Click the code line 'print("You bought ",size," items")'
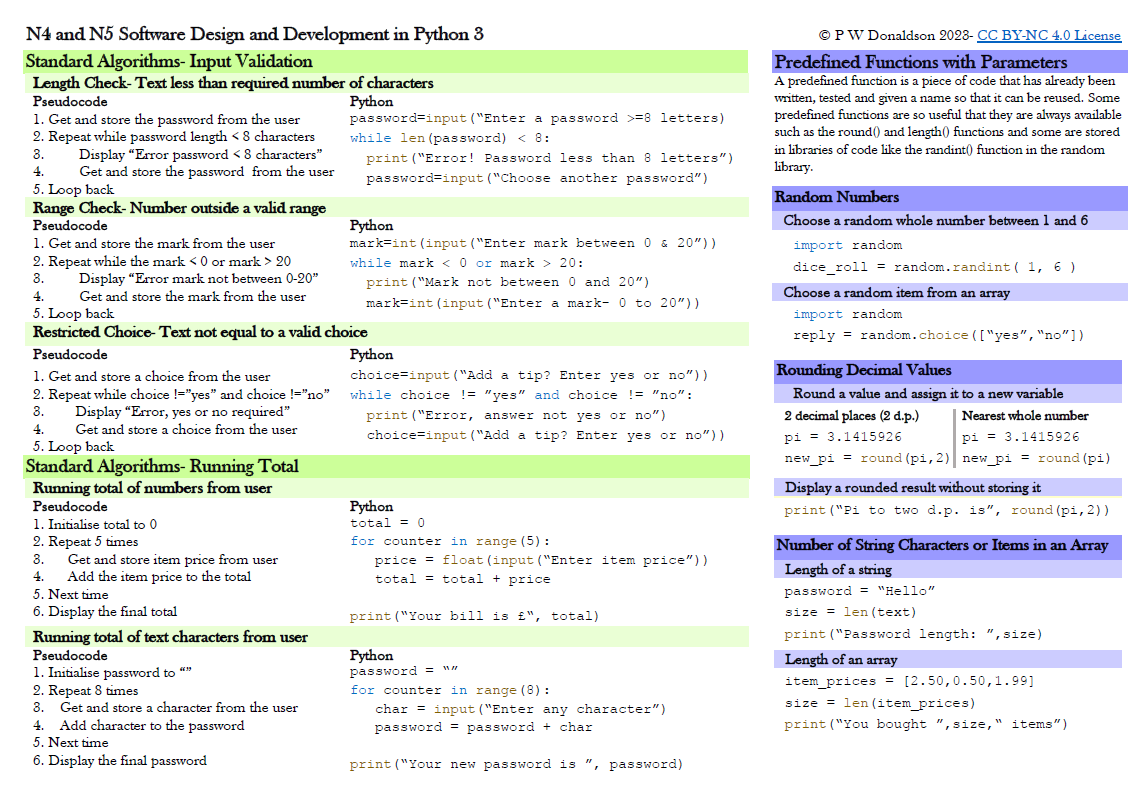The width and height of the screenshot is (1146, 795). (x=926, y=724)
